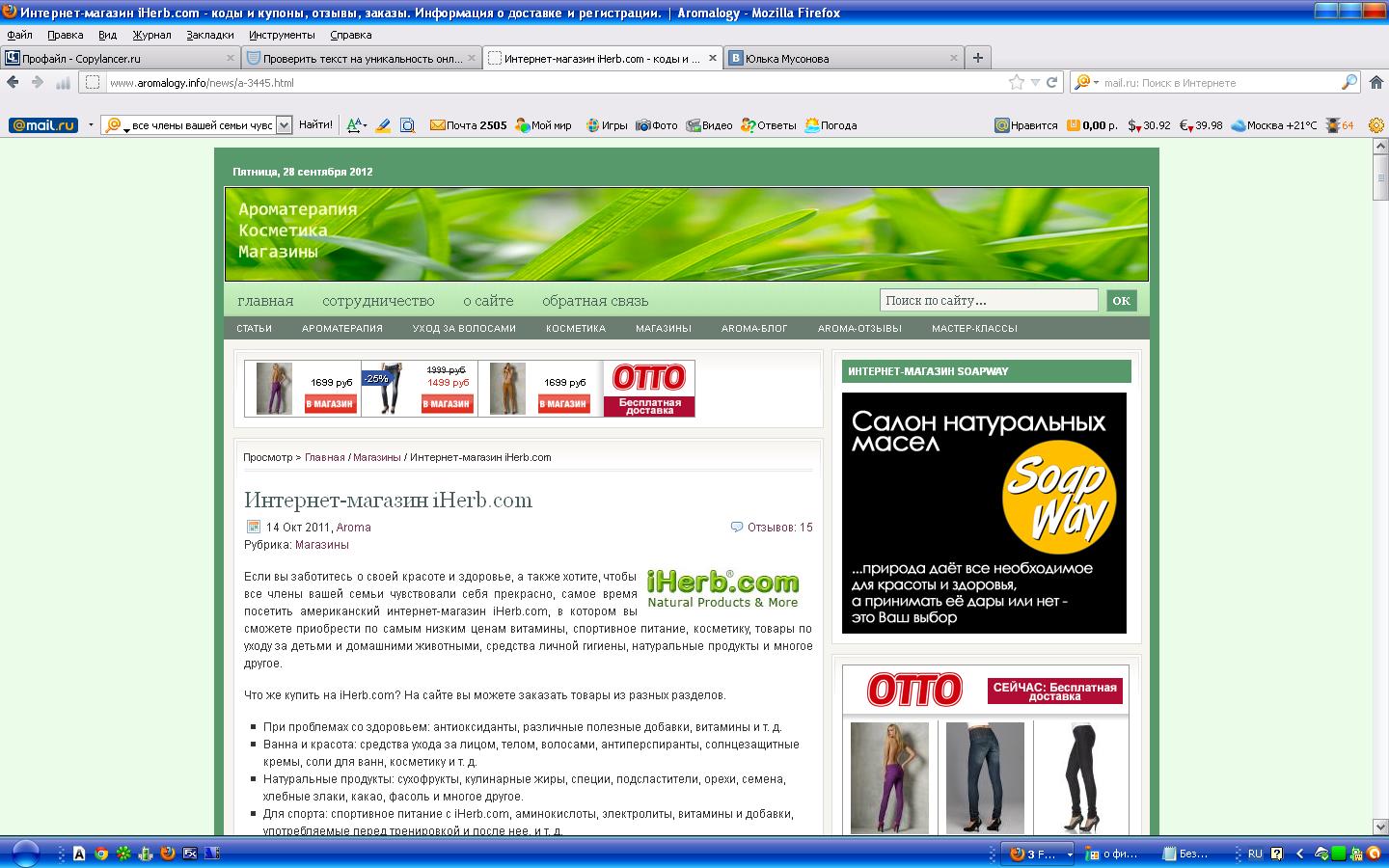Open the сотрудничество navigation link
This screenshot has width=1389, height=868.
pyautogui.click(x=378, y=301)
